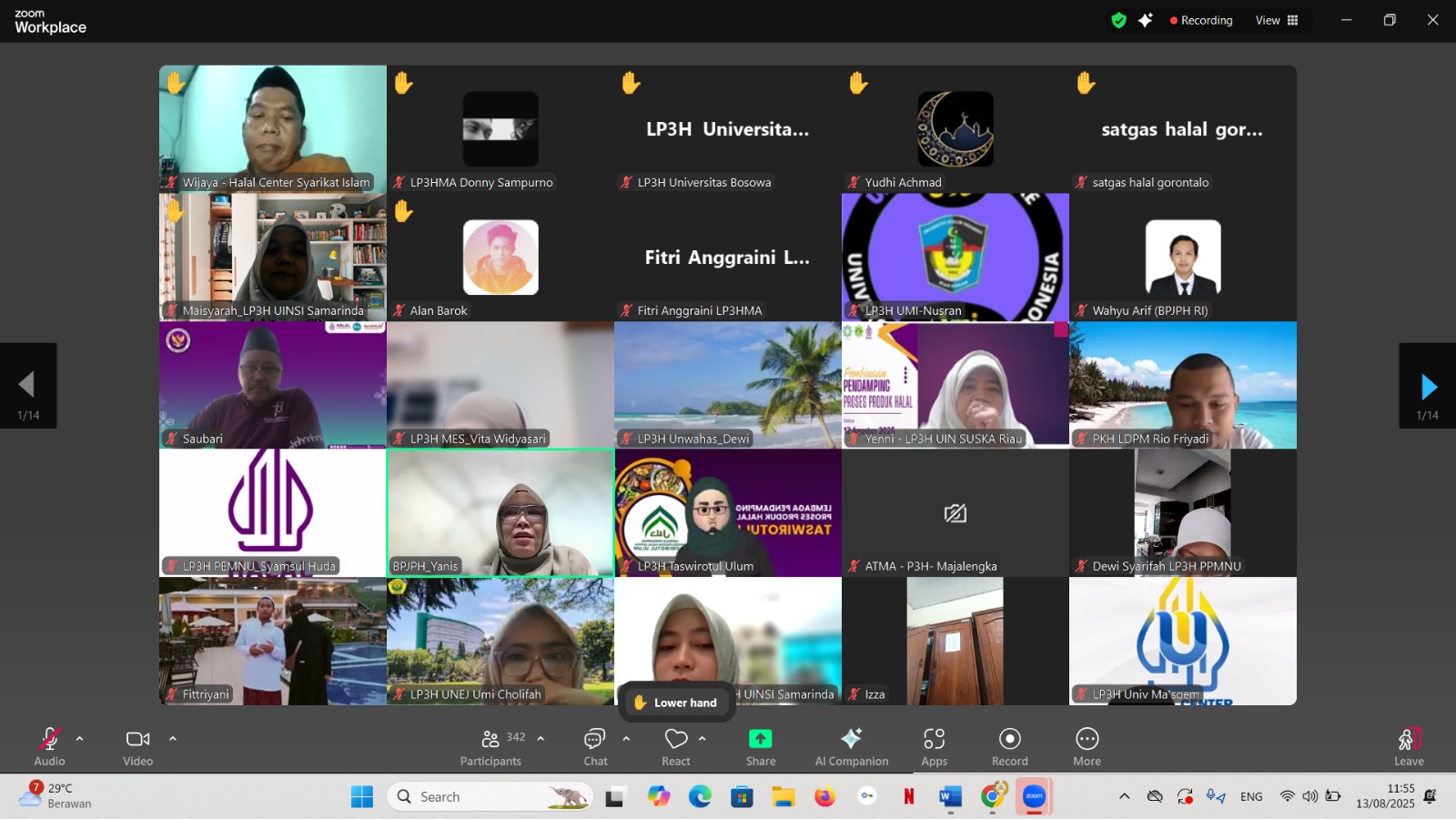Expand video settings chevron
This screenshot has width=1456, height=819.
pos(173,739)
